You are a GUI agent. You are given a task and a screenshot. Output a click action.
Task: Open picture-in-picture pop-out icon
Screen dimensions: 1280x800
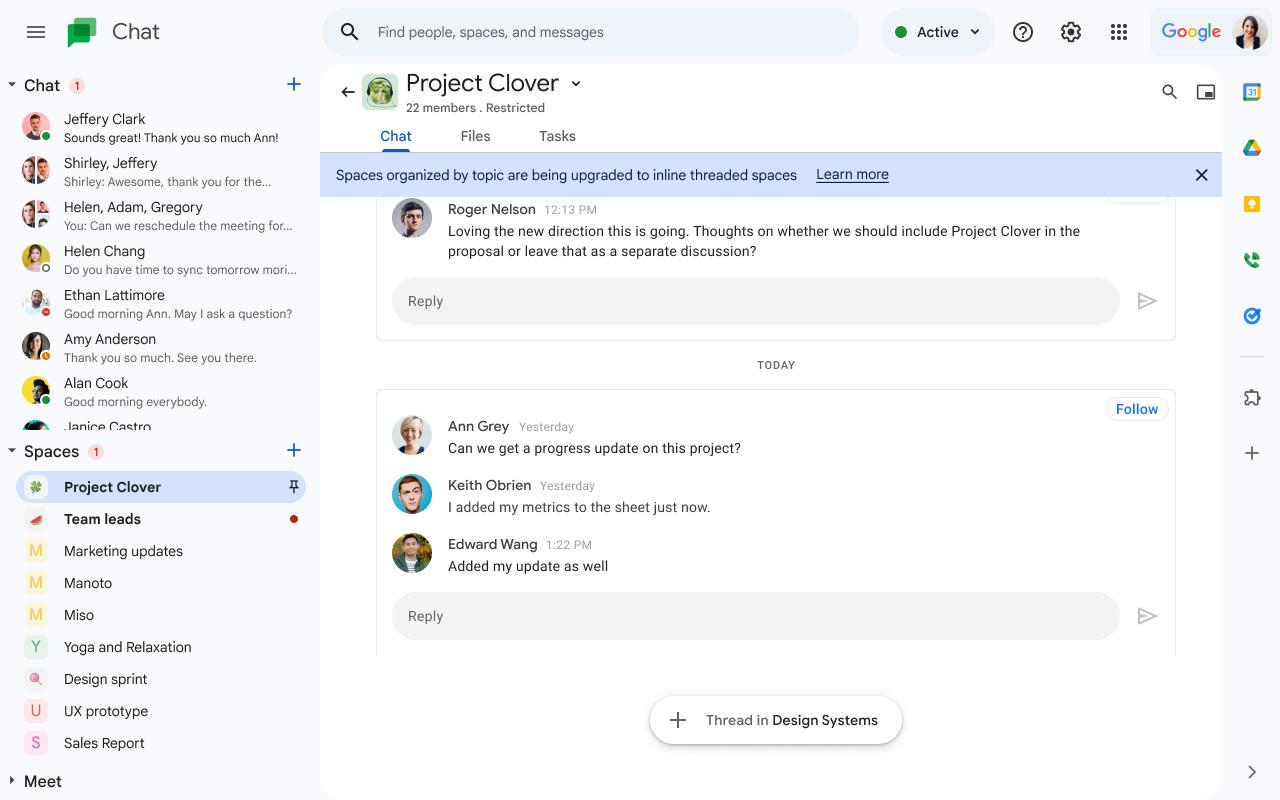[1206, 92]
